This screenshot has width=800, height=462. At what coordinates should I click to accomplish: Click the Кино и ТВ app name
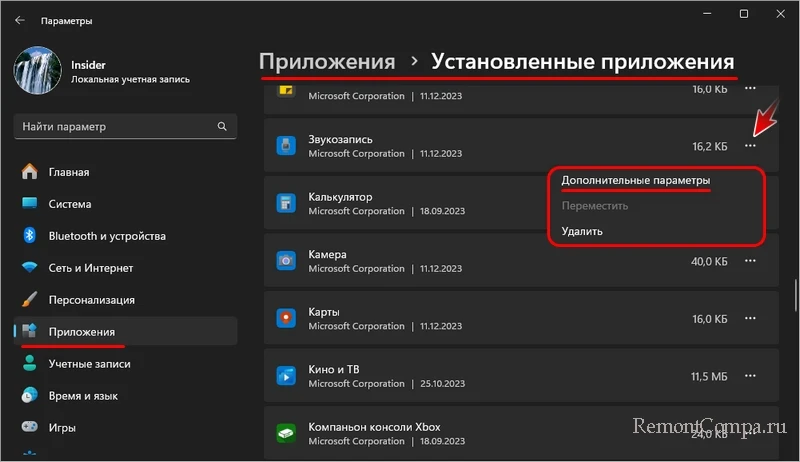click(334, 369)
